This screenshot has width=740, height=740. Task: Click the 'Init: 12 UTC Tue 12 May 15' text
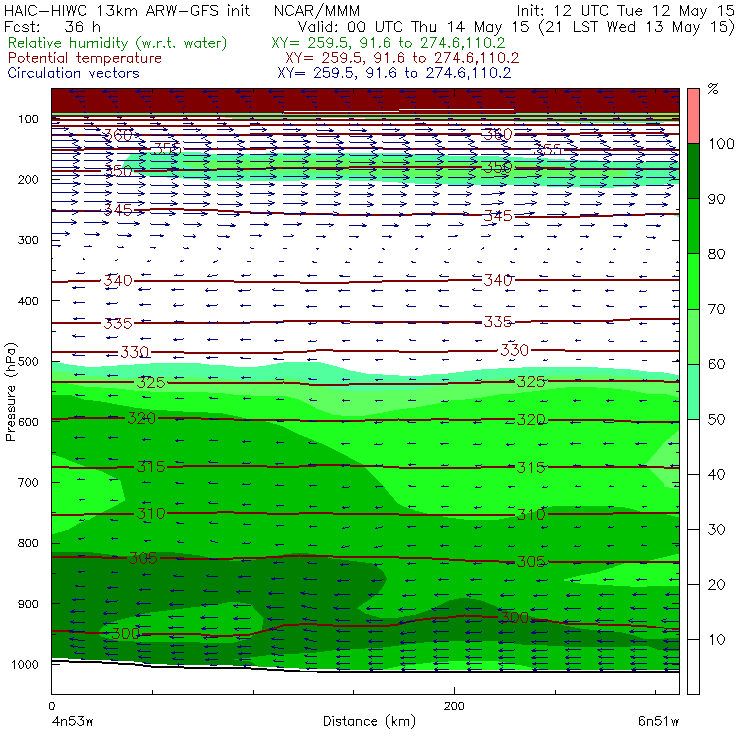point(625,10)
